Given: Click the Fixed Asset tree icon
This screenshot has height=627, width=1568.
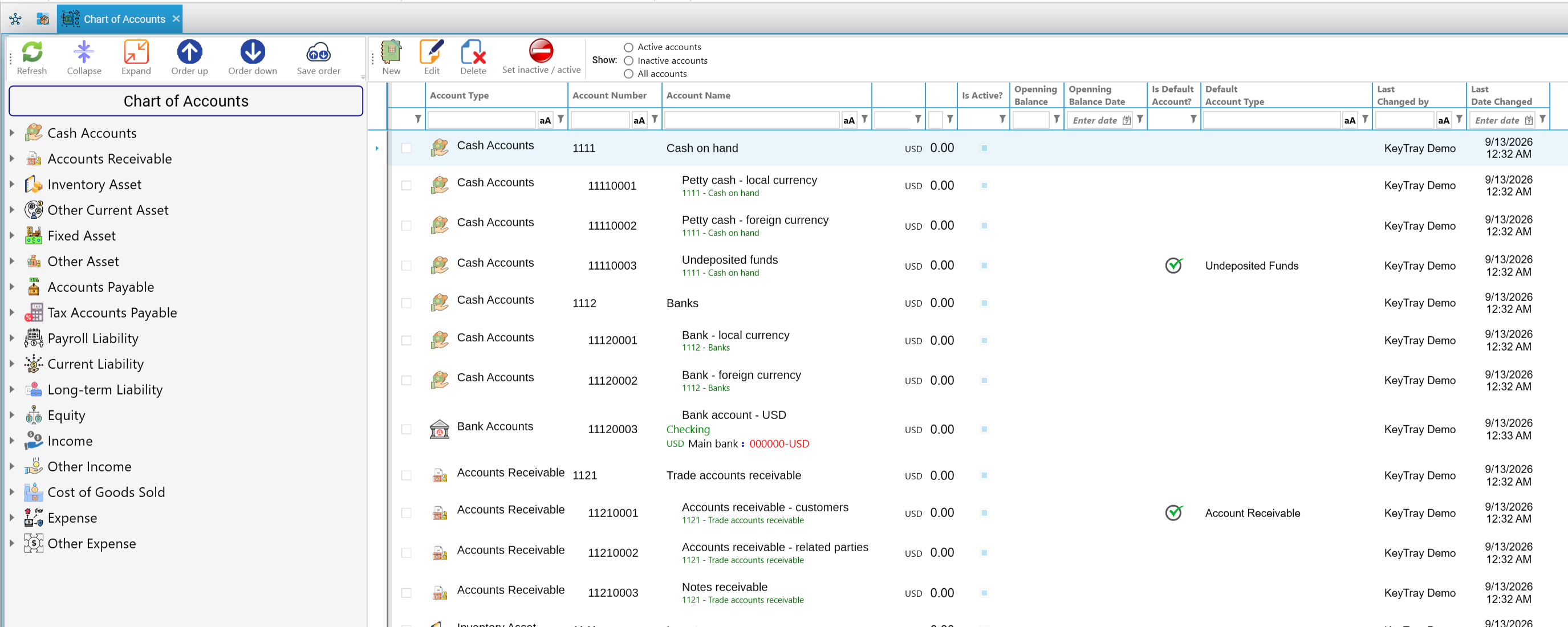Looking at the screenshot, I should click(34, 235).
